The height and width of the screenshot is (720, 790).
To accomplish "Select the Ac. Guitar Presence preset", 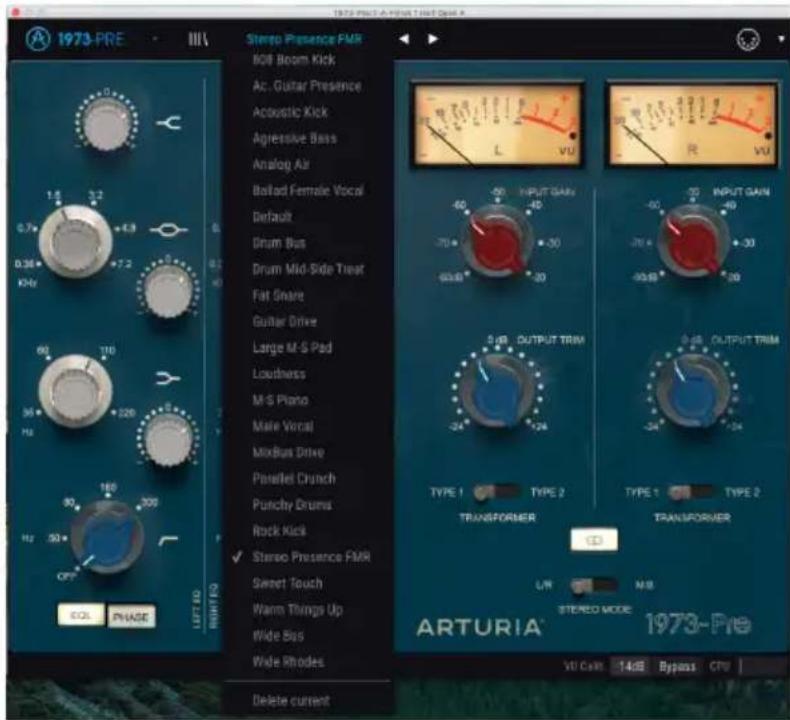I will click(308, 86).
